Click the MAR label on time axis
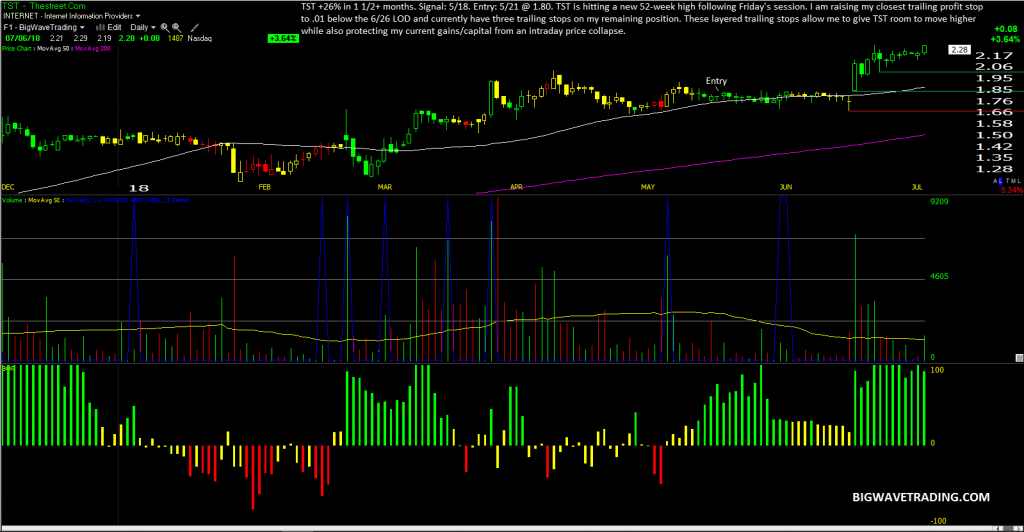This screenshot has height=532, width=1024. (x=385, y=187)
